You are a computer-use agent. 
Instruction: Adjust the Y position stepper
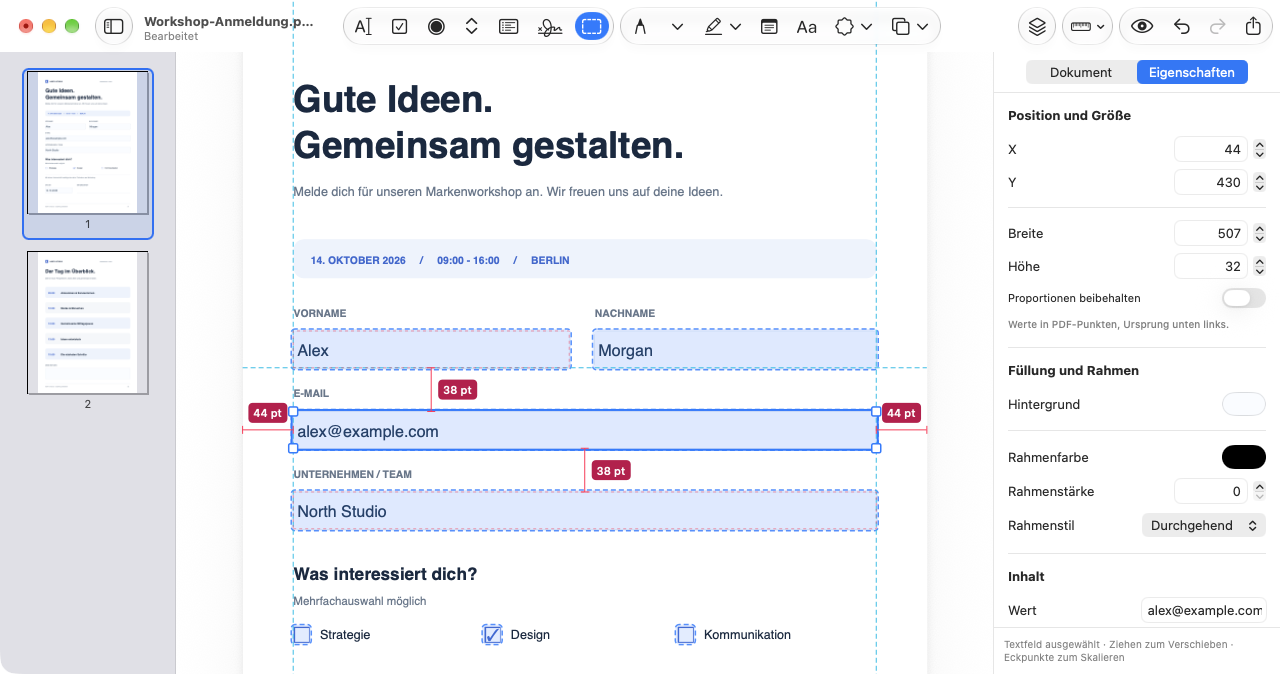[1259, 182]
